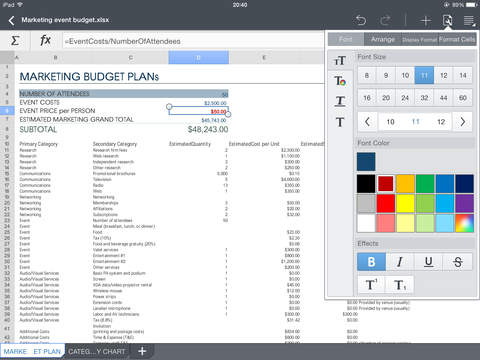Tap the undo arrow icon

361,20
